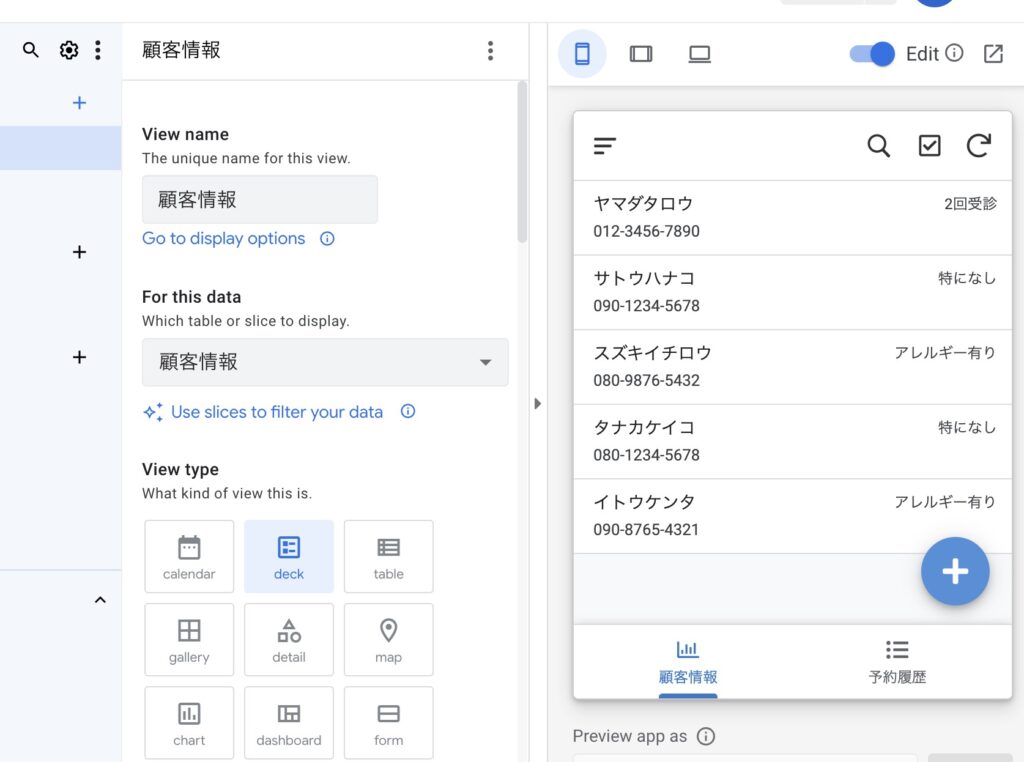Open hamburger menu in app preview
This screenshot has height=762, width=1024.
pyautogui.click(x=605, y=146)
